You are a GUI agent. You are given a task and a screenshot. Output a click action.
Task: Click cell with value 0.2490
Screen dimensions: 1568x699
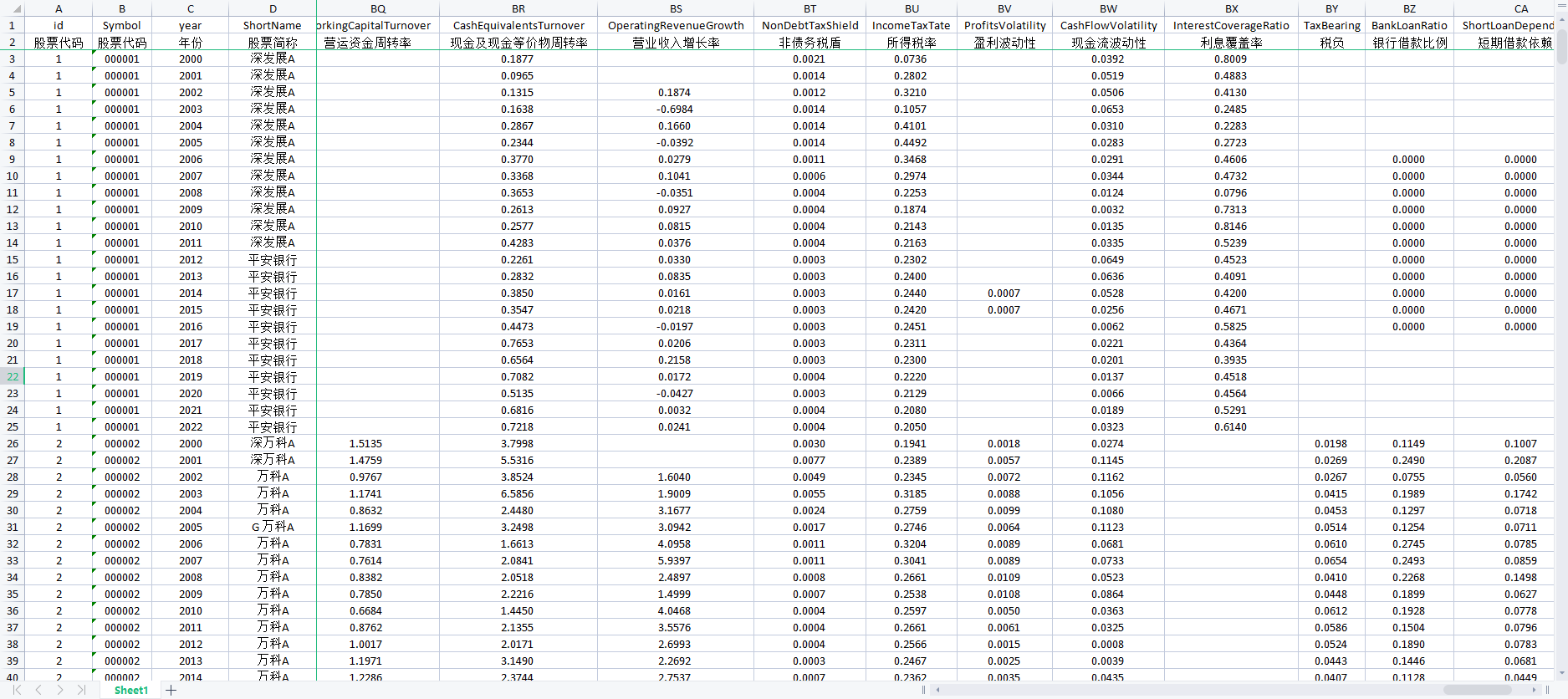coord(1409,460)
